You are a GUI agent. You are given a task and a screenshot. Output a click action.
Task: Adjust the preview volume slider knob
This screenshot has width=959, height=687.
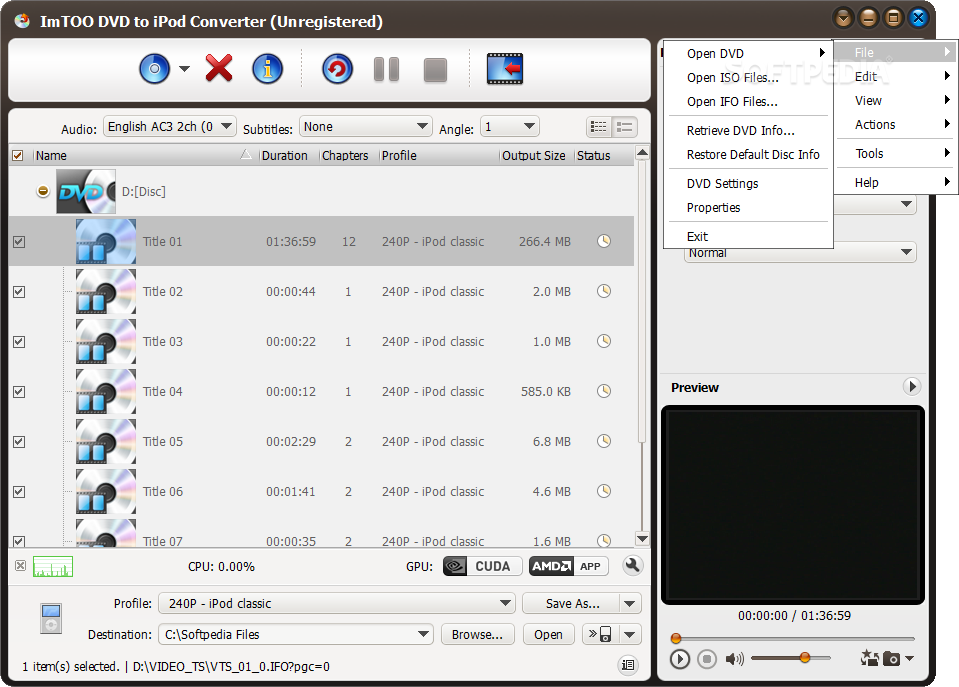[805, 658]
